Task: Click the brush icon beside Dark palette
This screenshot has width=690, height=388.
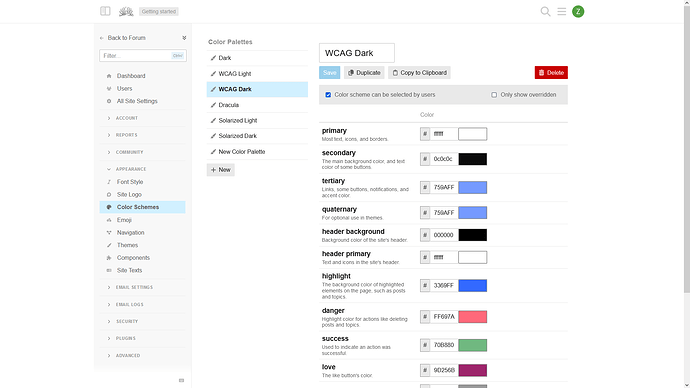Action: coord(213,58)
